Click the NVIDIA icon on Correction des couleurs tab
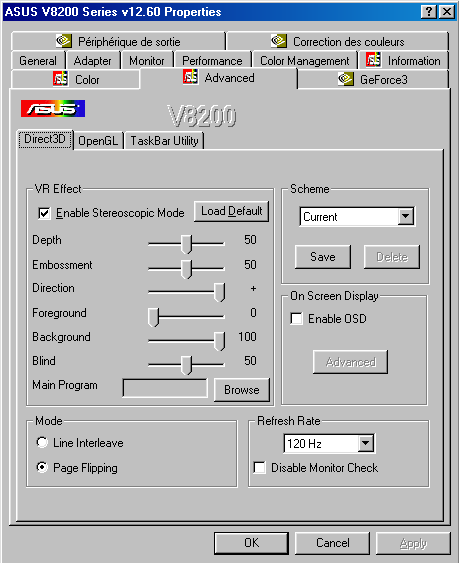 pyautogui.click(x=278, y=41)
